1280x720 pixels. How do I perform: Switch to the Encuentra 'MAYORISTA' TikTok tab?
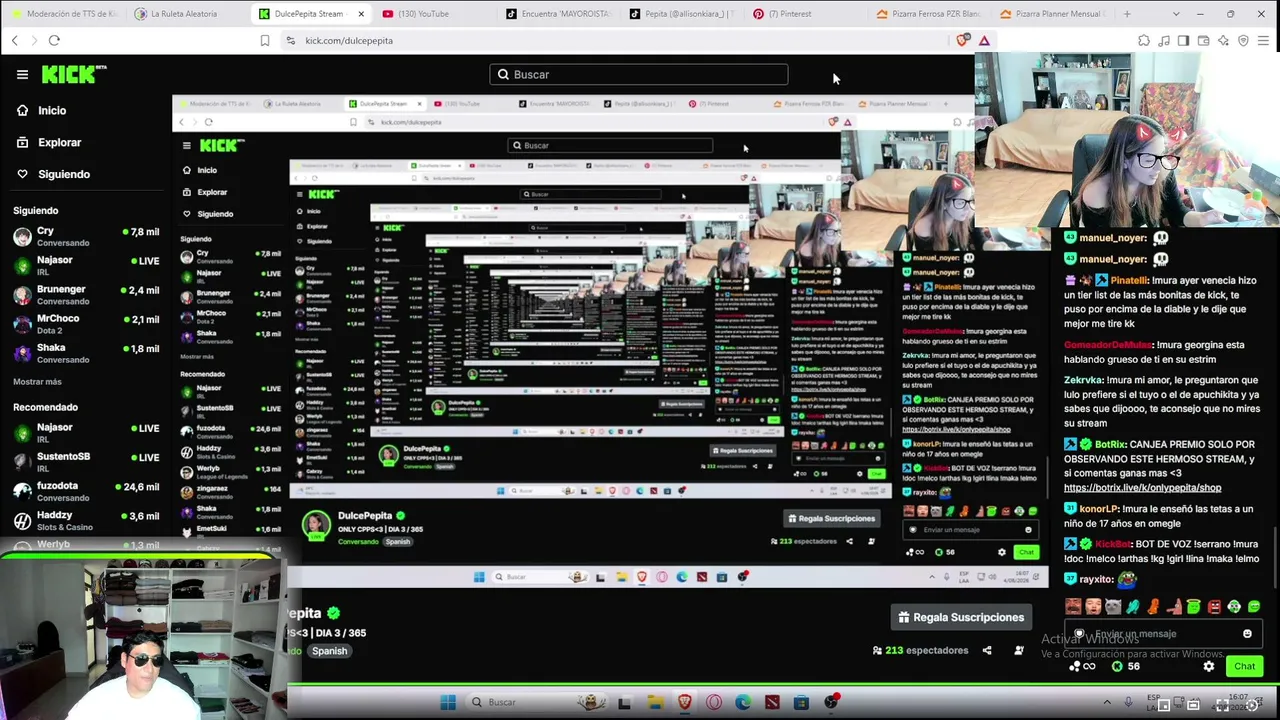point(559,14)
